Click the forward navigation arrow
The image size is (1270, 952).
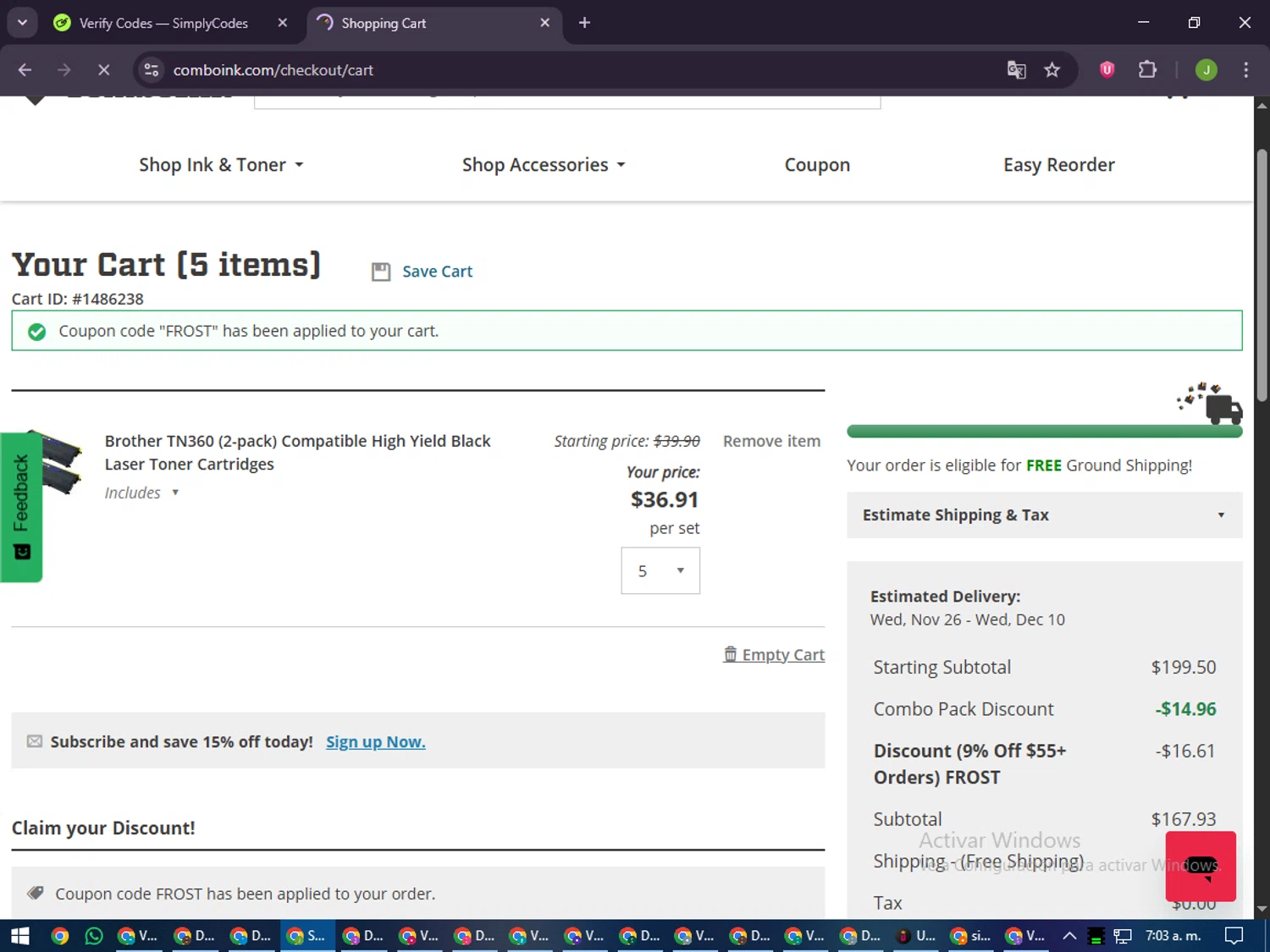pos(64,69)
